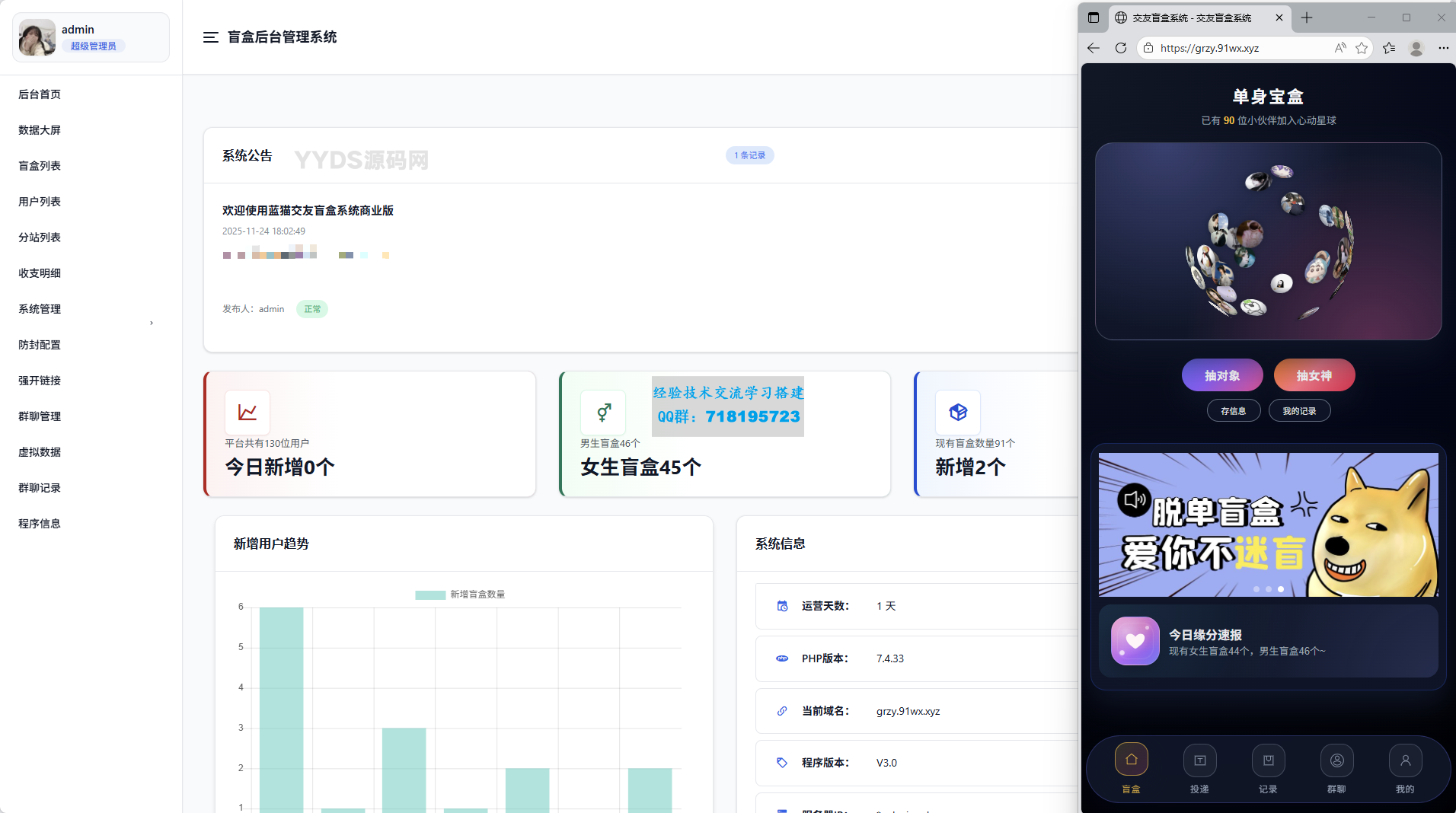The image size is (1456, 813).
Task: Open 用户列表 in the sidebar menu
Action: click(x=40, y=201)
